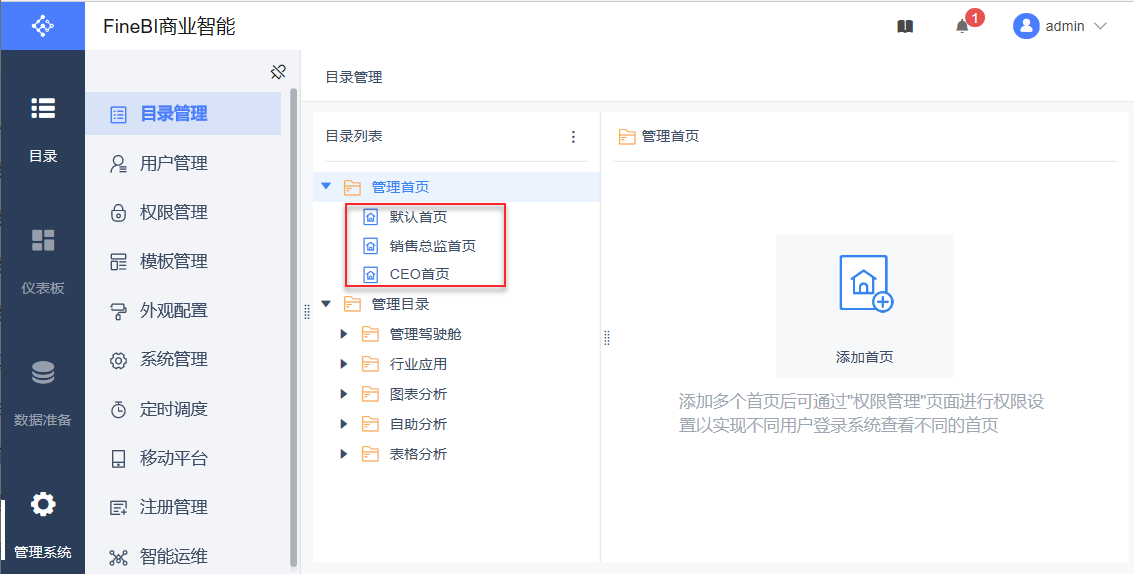Open the notifications bell

(x=962, y=27)
